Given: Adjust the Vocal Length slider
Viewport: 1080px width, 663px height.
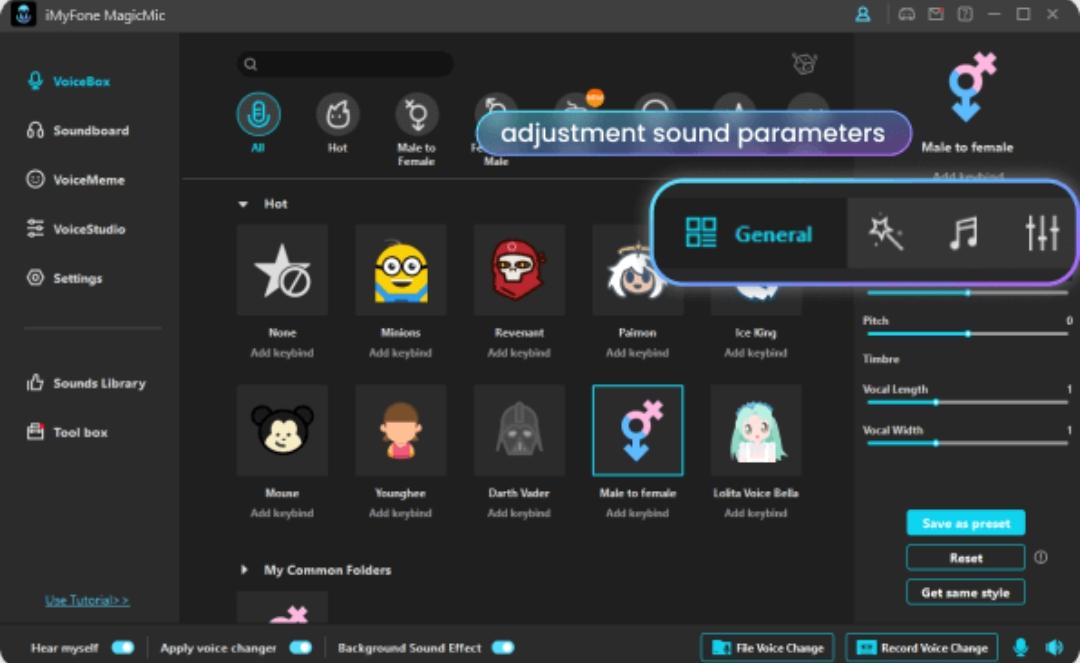Looking at the screenshot, I should pos(968,402).
